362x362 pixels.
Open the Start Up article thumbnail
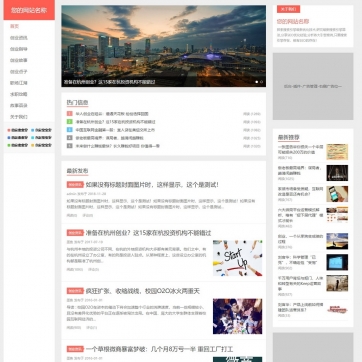238,258
